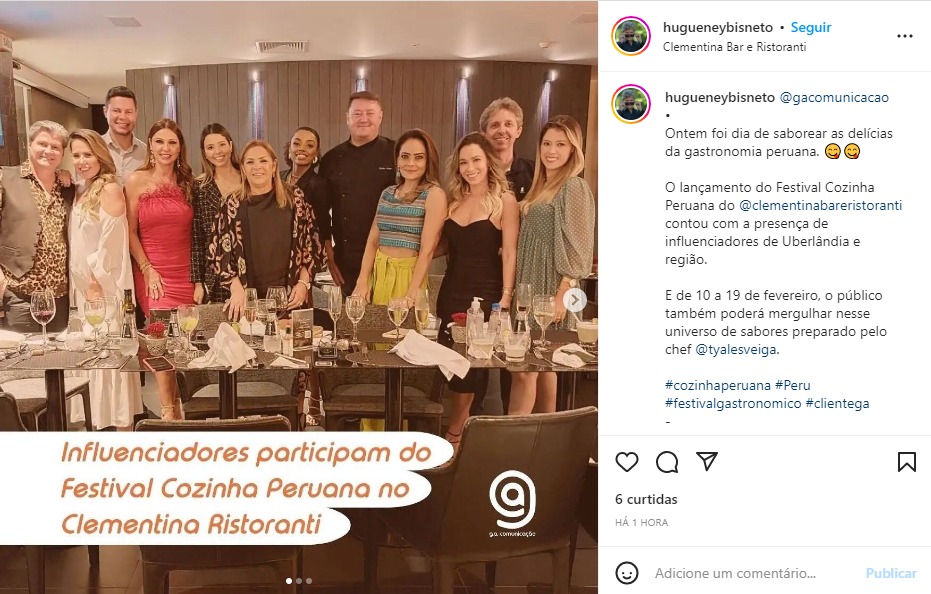Viewport: 931px width, 594px height.
Task: Select the second carousel dot indicator
Action: pyautogui.click(x=299, y=581)
